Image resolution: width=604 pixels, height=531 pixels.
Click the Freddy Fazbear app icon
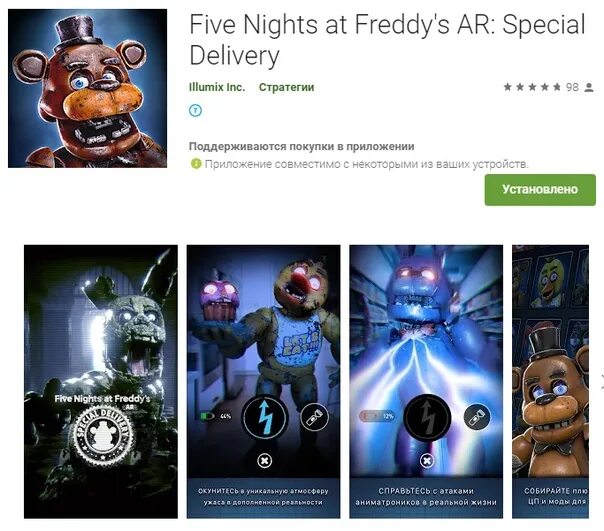[87, 89]
